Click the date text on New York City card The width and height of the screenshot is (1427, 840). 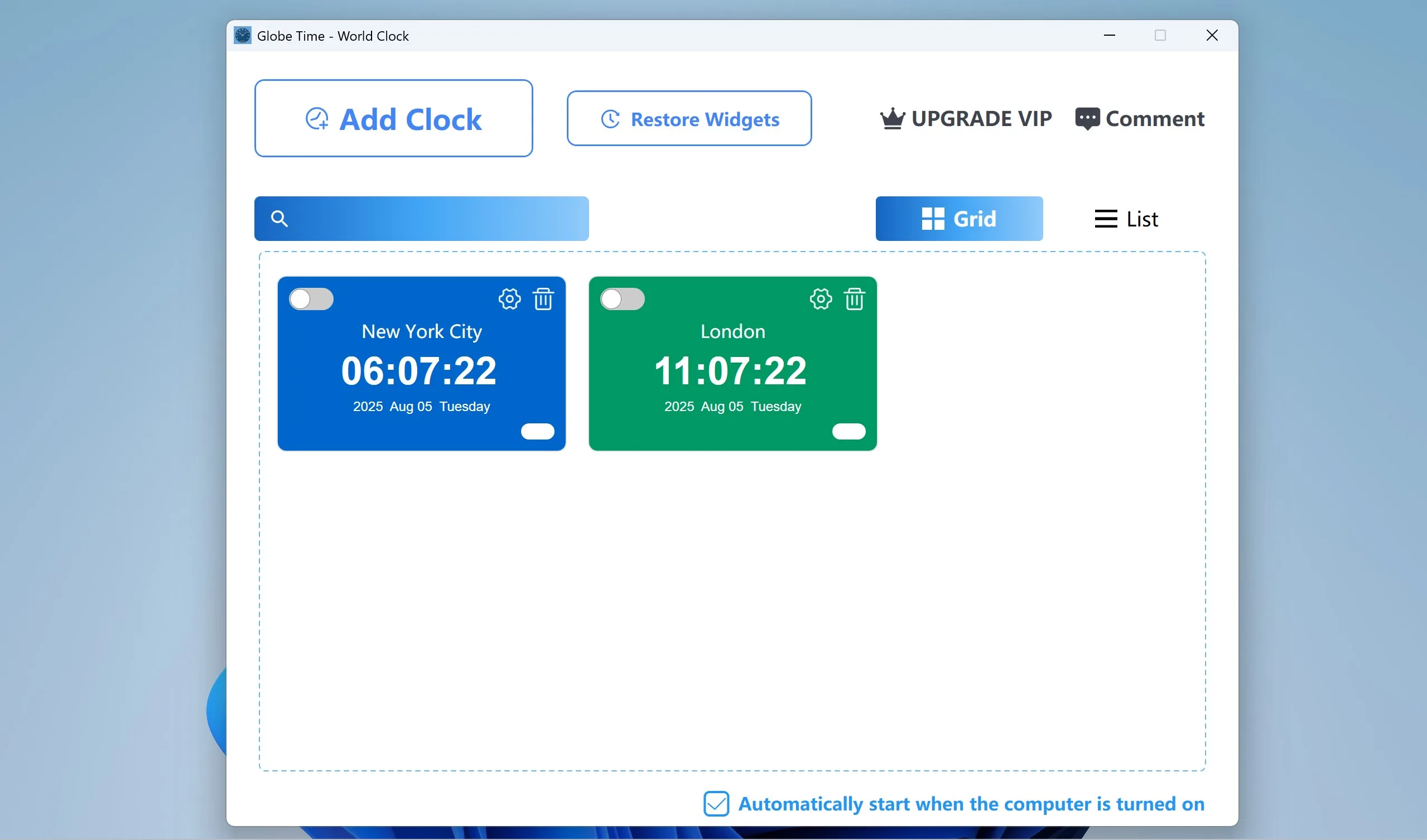point(421,407)
